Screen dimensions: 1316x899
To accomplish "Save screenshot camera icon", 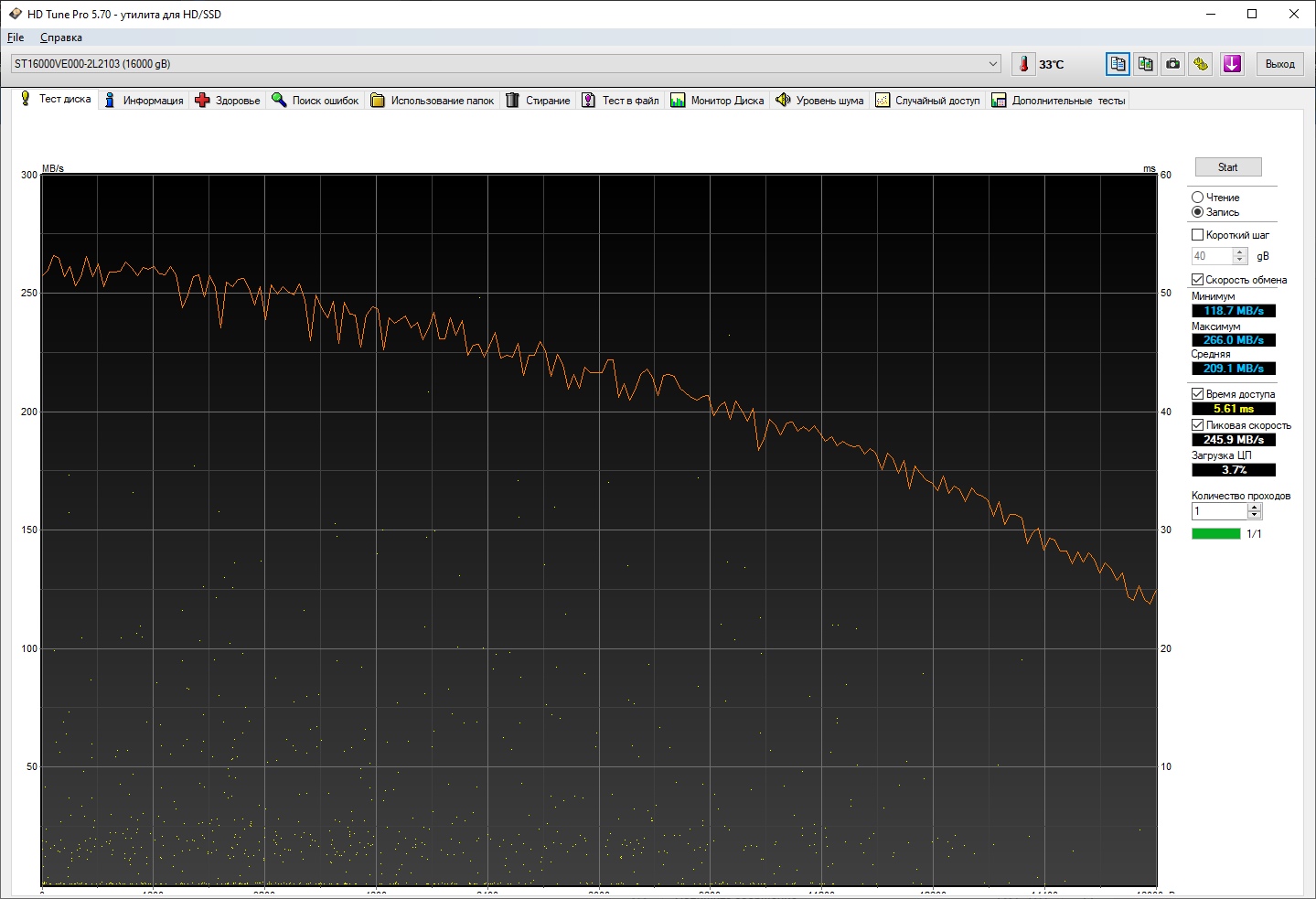I will [x=1173, y=64].
